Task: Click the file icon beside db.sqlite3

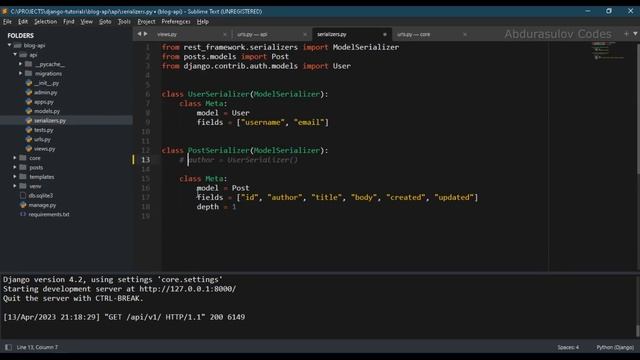Action: [23, 196]
